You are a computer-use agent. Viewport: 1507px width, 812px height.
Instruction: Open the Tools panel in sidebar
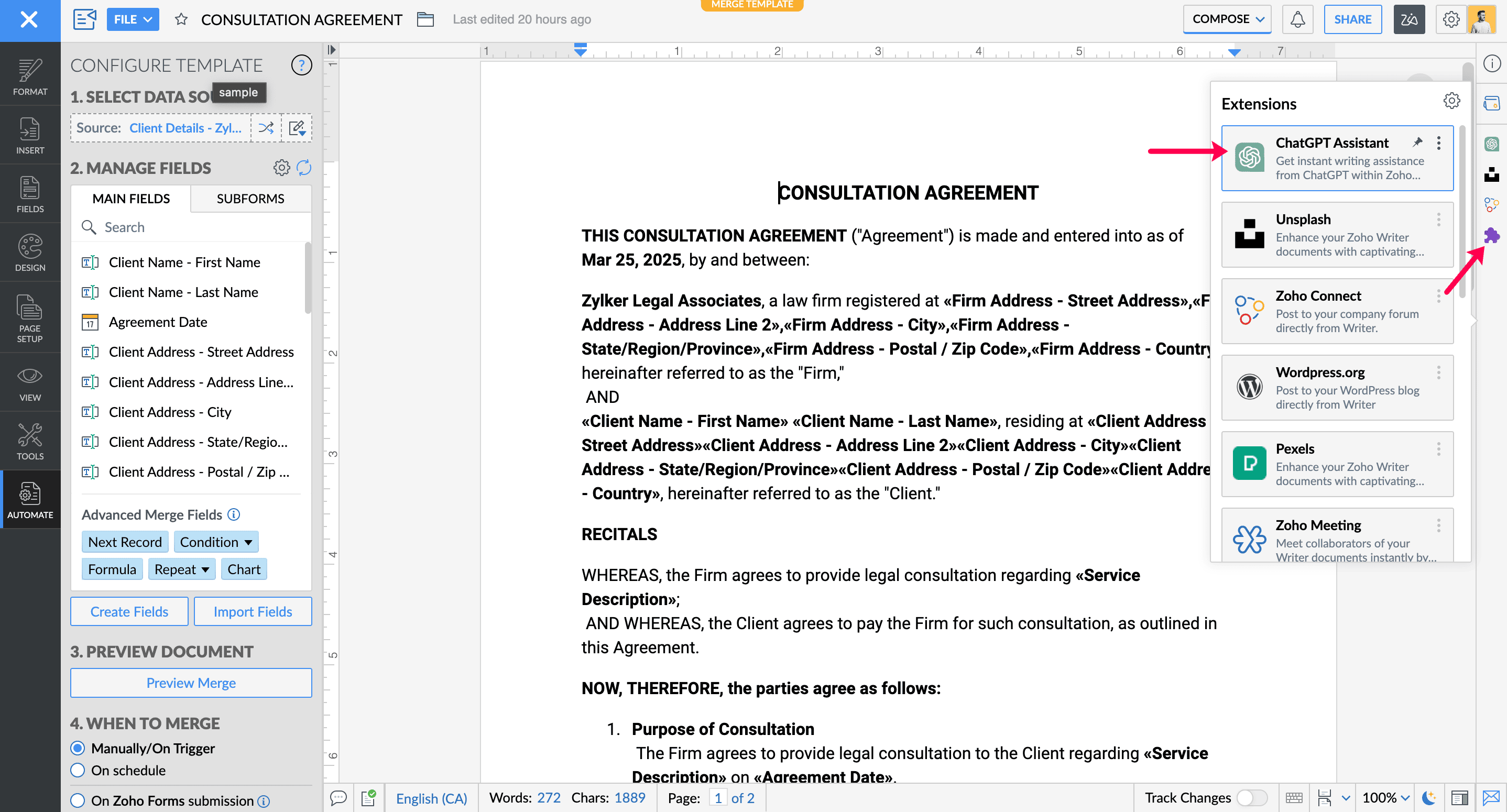click(x=30, y=442)
